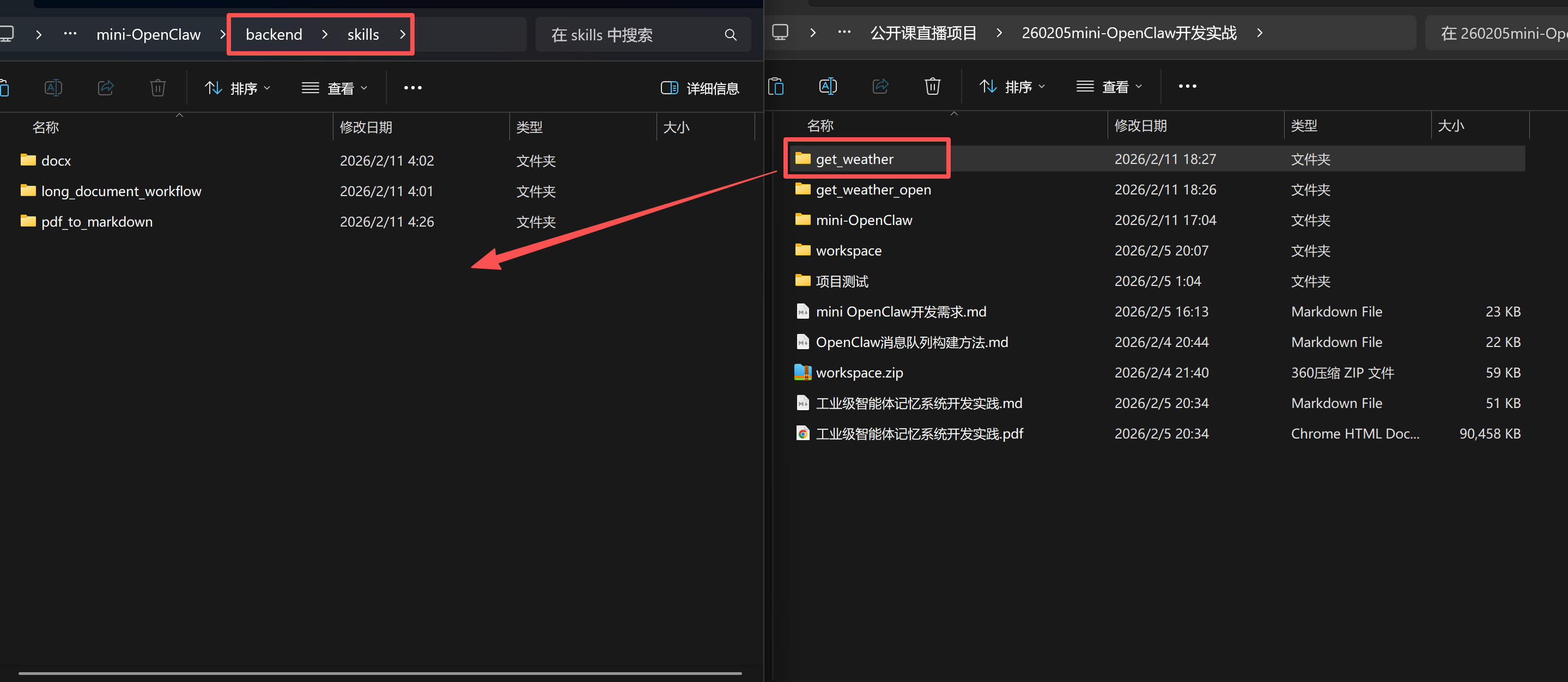Open 排序 sort dropdown in left window
This screenshot has width=1568, height=682.
point(238,88)
